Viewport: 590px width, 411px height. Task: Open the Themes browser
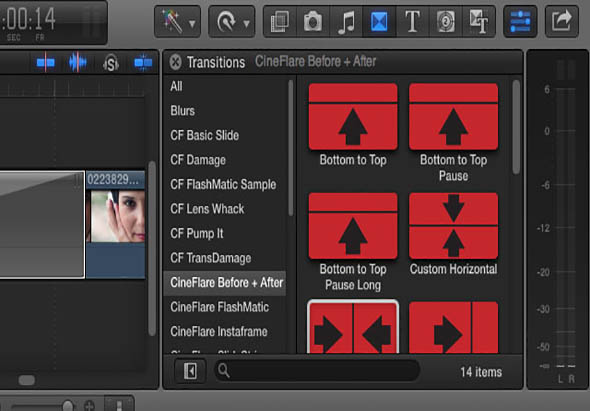pyautogui.click(x=479, y=21)
